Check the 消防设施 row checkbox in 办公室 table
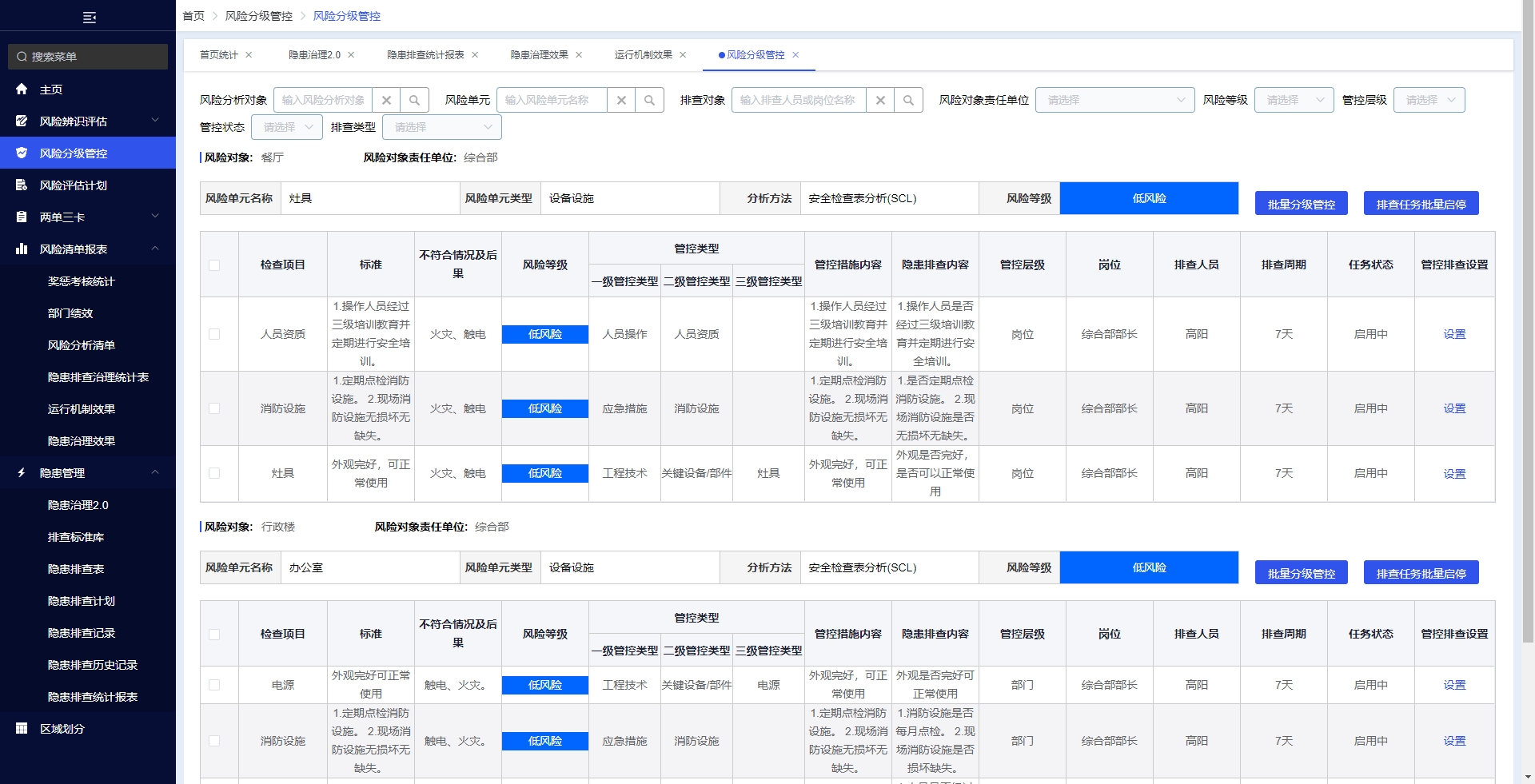Screen dimensions: 1535x784 214,741
